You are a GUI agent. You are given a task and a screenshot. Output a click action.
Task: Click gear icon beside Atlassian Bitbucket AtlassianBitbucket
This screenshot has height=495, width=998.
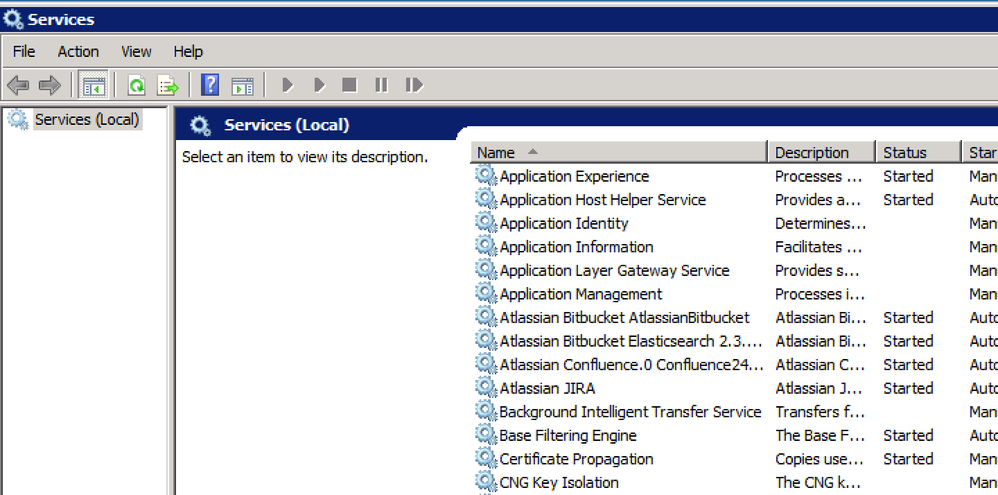(x=486, y=317)
